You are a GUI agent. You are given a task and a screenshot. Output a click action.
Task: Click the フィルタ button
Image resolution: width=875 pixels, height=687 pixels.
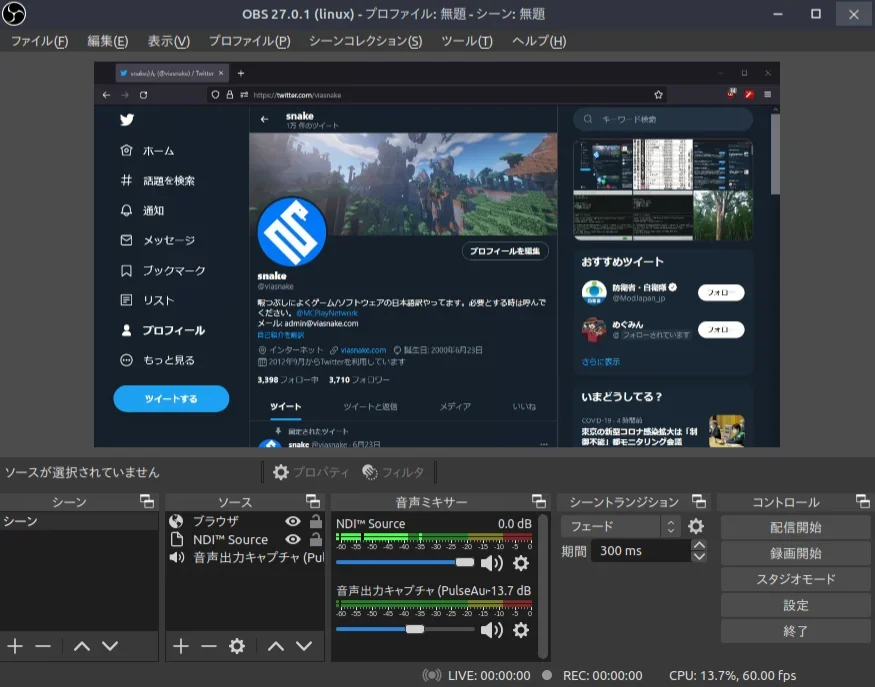pyautogui.click(x=392, y=472)
